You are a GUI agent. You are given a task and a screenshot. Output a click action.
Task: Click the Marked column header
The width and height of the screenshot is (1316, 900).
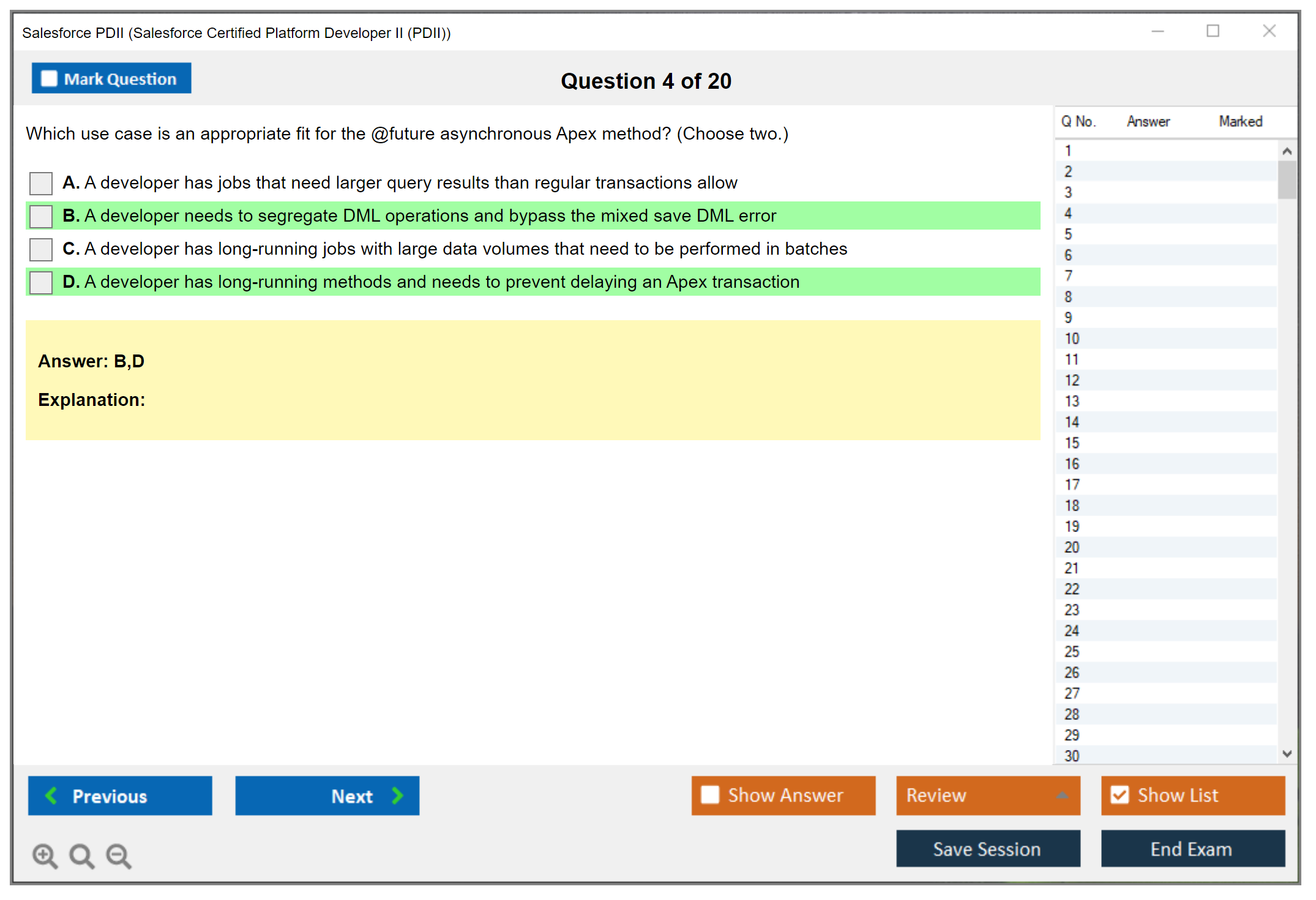[x=1240, y=122]
